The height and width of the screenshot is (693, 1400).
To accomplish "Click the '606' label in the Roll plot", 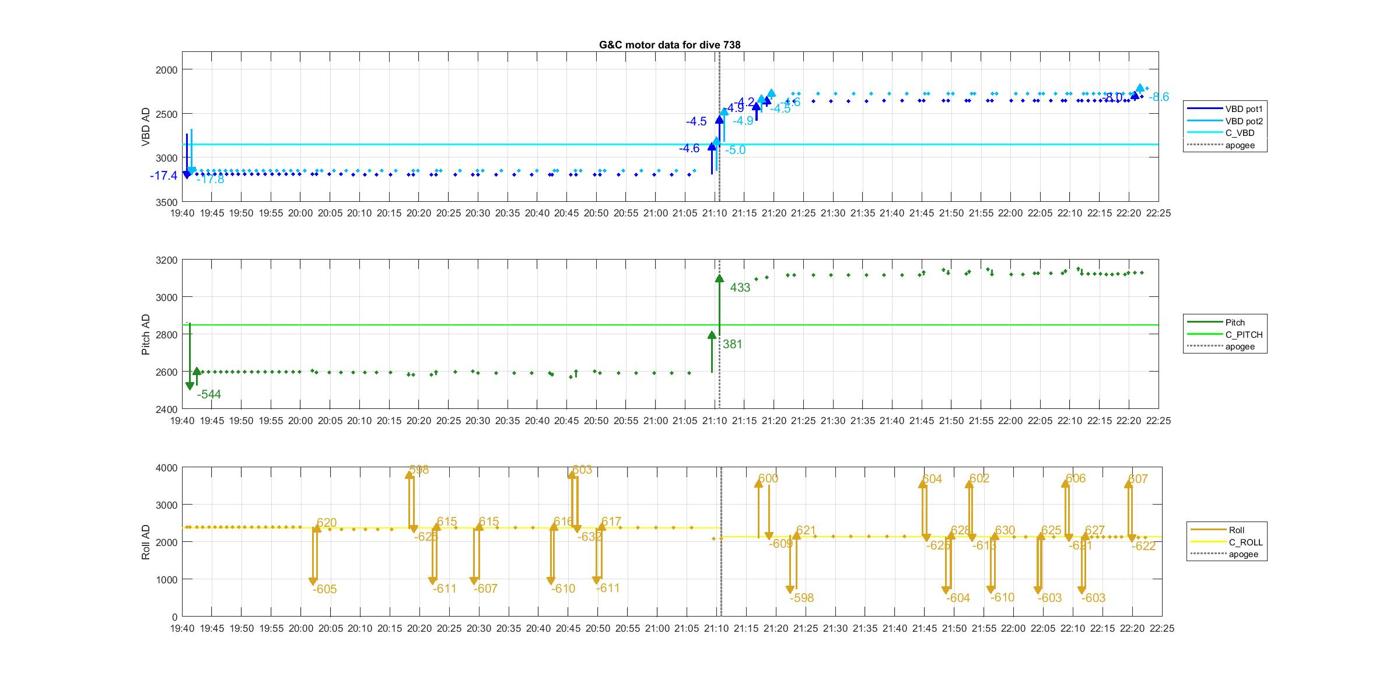I will coord(1076,479).
